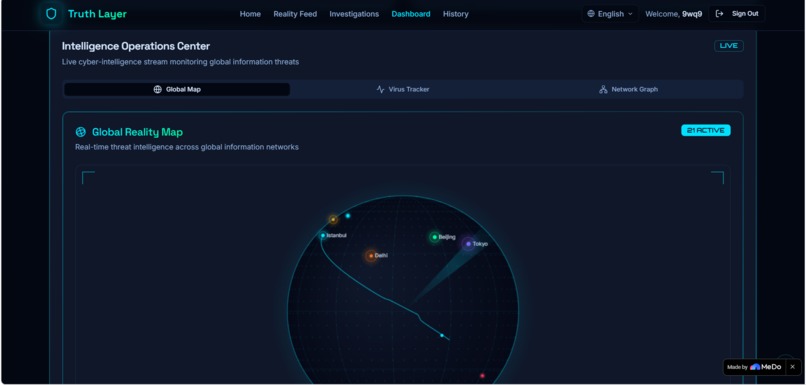Open the Investigations page

pyautogui.click(x=354, y=14)
